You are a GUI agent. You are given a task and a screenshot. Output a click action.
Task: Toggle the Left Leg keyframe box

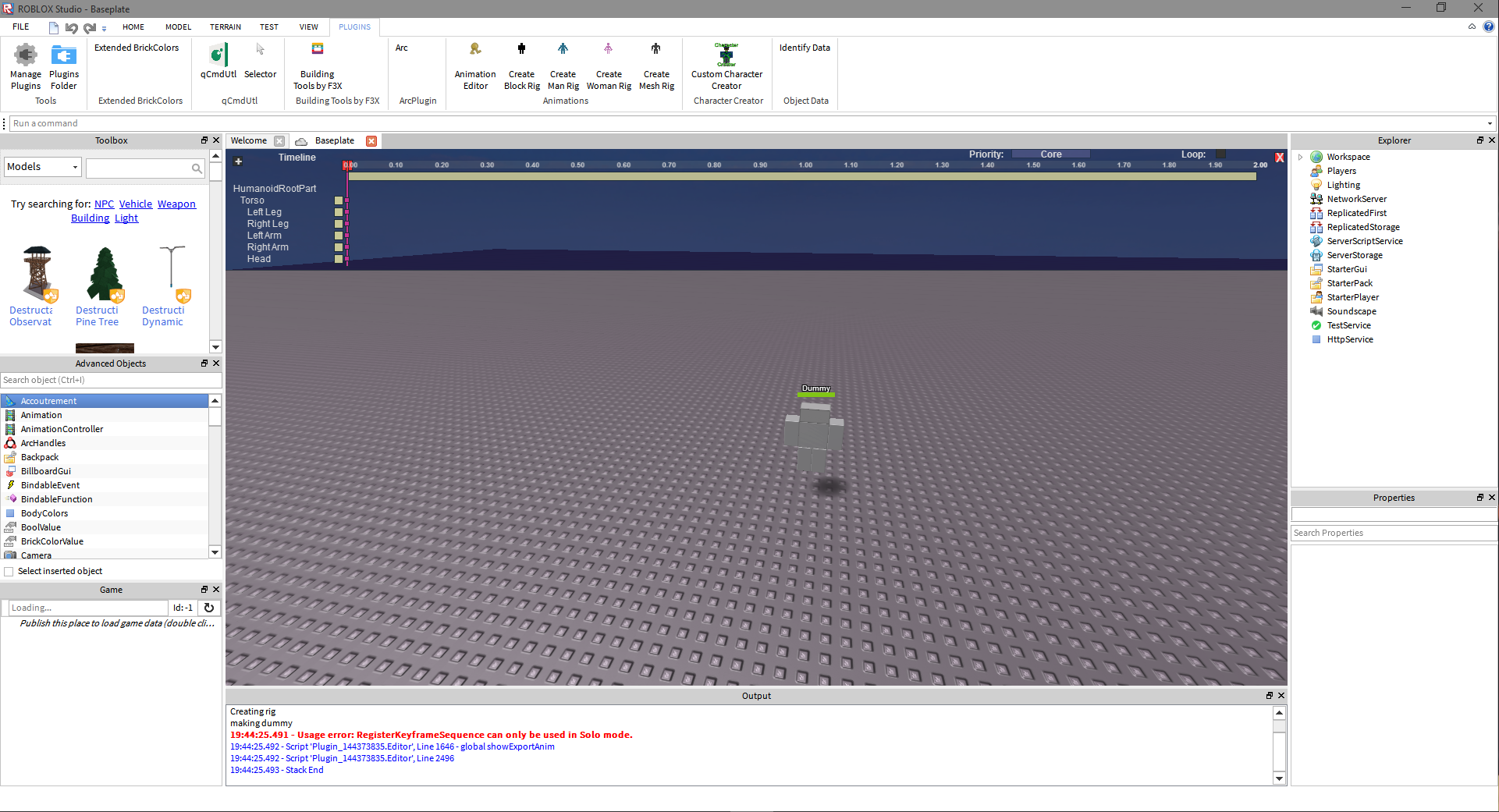pos(339,212)
